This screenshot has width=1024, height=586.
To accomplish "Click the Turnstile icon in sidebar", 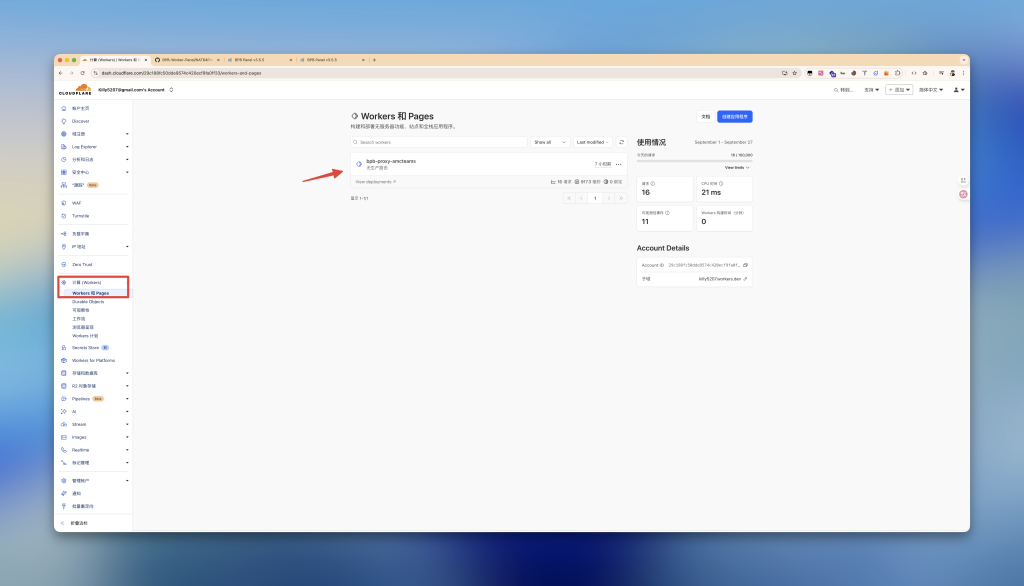I will point(64,216).
